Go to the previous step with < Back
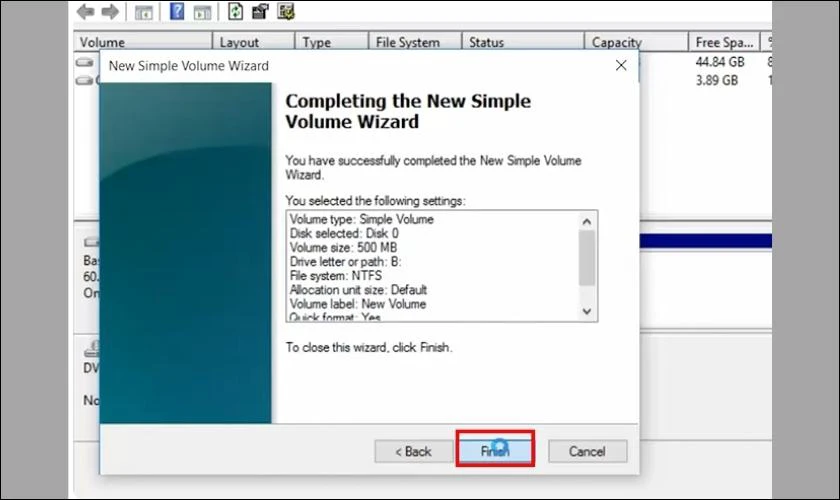 pos(413,451)
